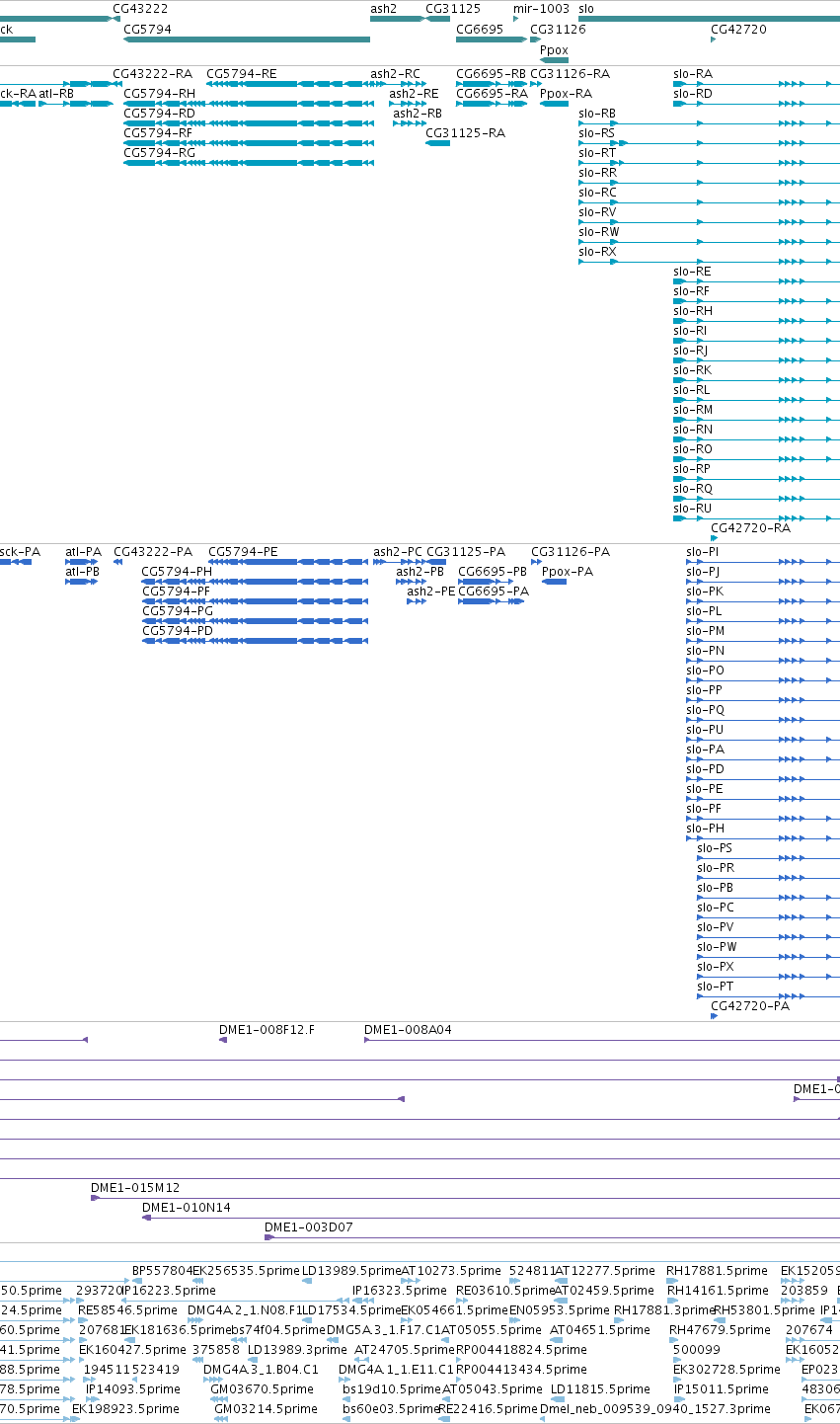This screenshot has width=840, height=1424.
Task: Click transcript slo-RU
Action: coord(692,509)
